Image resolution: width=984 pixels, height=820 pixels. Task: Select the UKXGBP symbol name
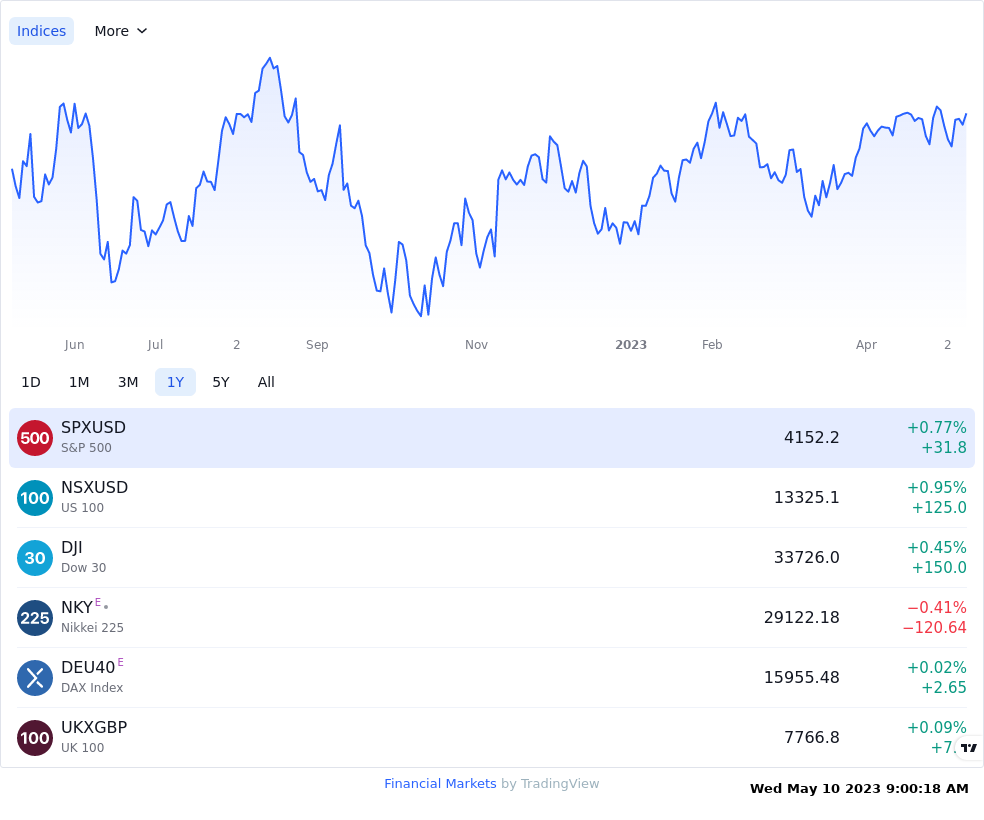point(94,727)
